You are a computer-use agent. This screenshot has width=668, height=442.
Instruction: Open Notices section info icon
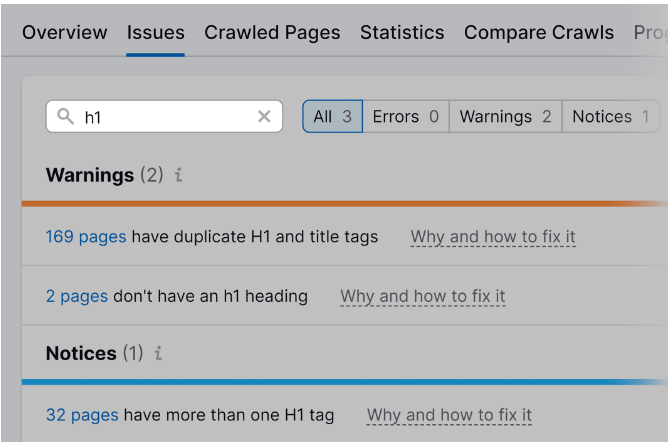pyautogui.click(x=158, y=353)
